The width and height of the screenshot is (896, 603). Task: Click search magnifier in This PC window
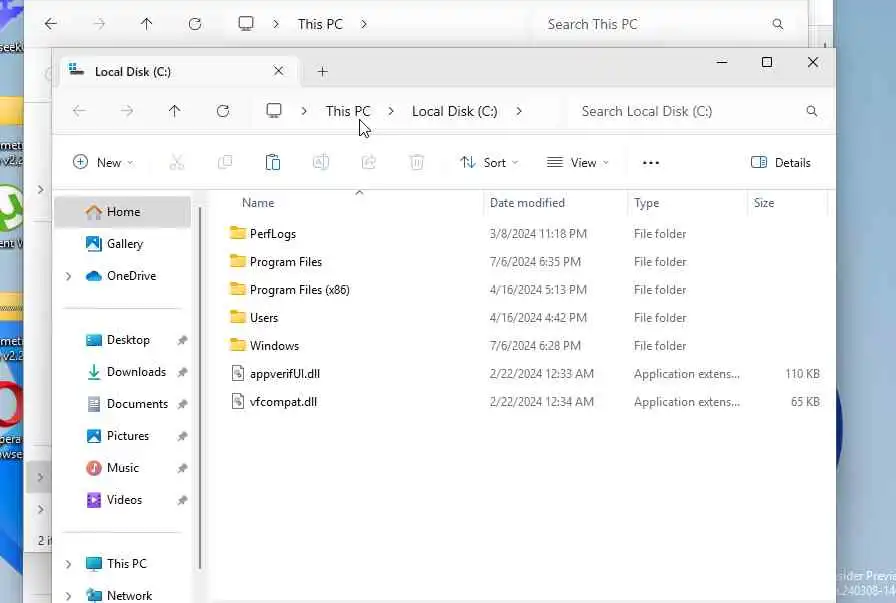click(778, 24)
